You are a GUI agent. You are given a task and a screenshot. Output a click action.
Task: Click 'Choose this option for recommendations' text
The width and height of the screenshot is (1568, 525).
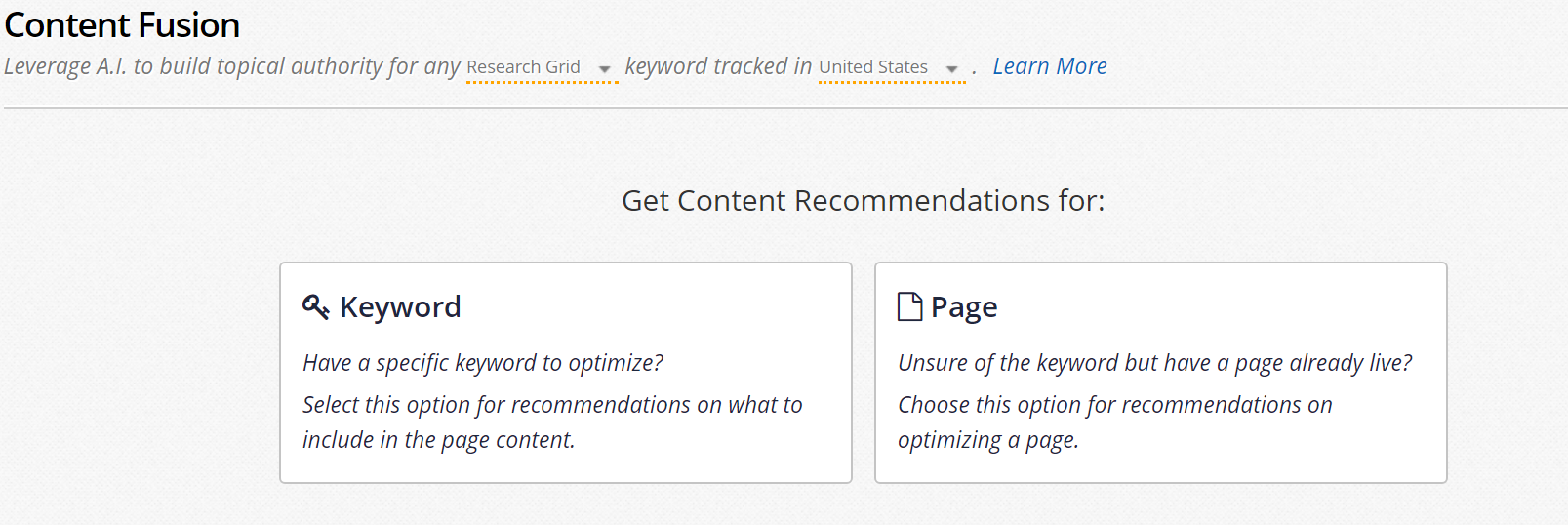coord(1115,405)
